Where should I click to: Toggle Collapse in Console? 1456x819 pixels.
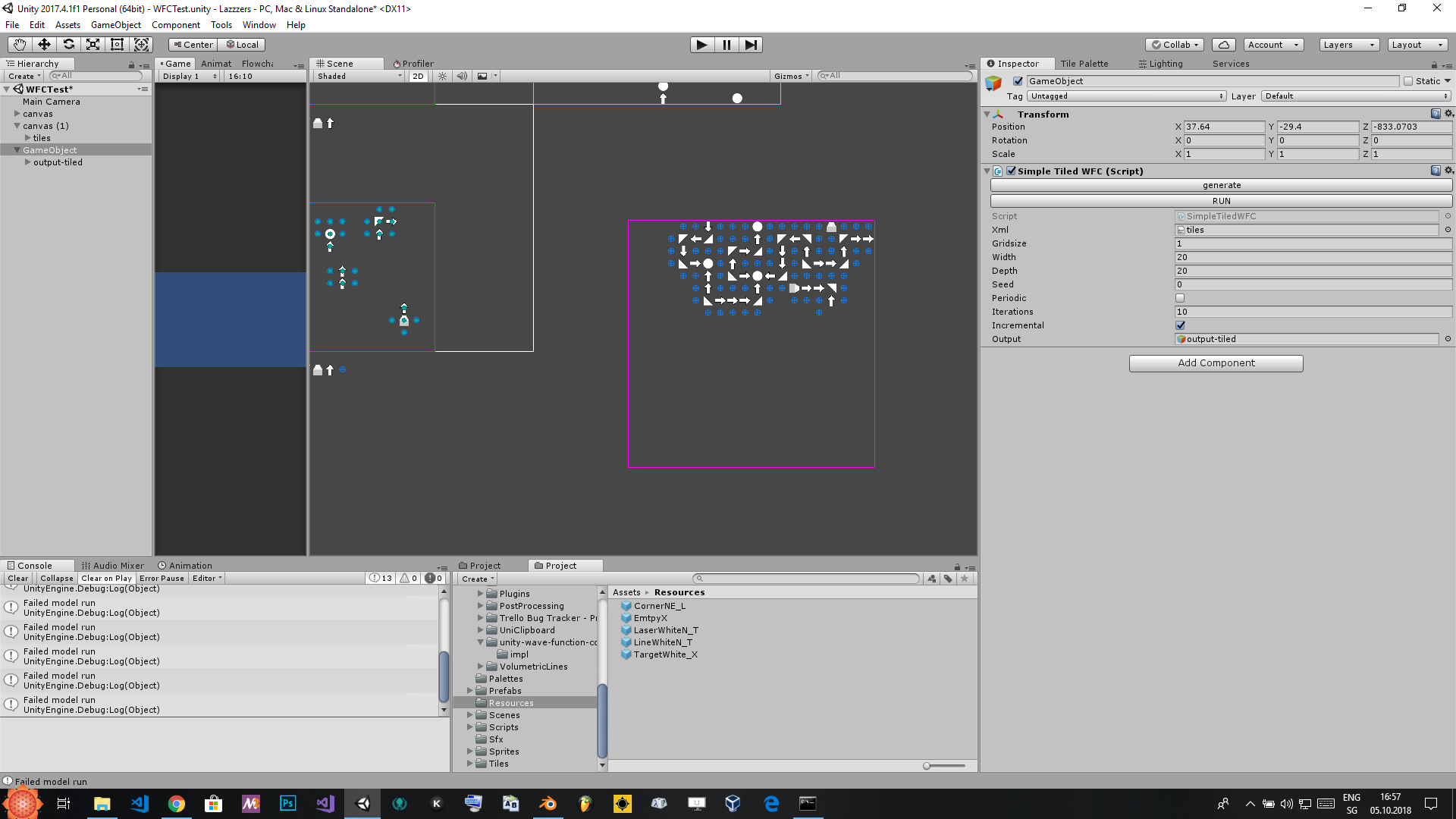click(57, 579)
